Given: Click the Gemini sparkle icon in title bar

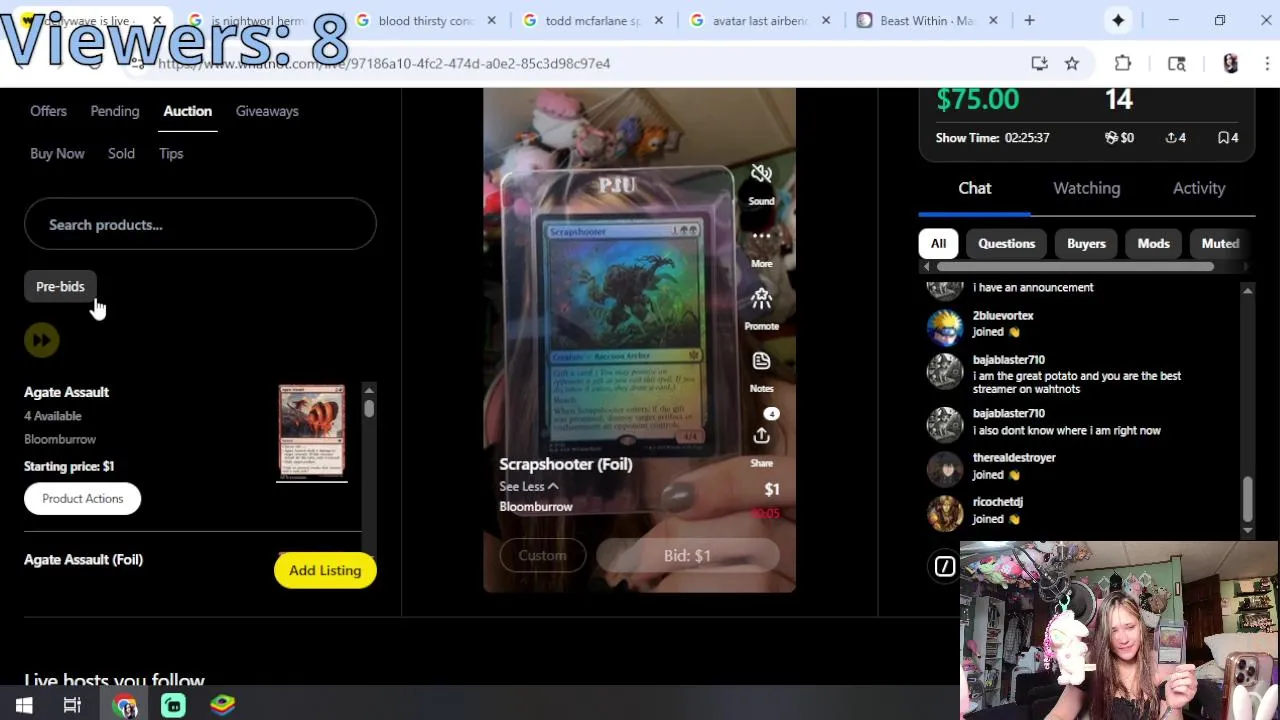Looking at the screenshot, I should (1118, 20).
